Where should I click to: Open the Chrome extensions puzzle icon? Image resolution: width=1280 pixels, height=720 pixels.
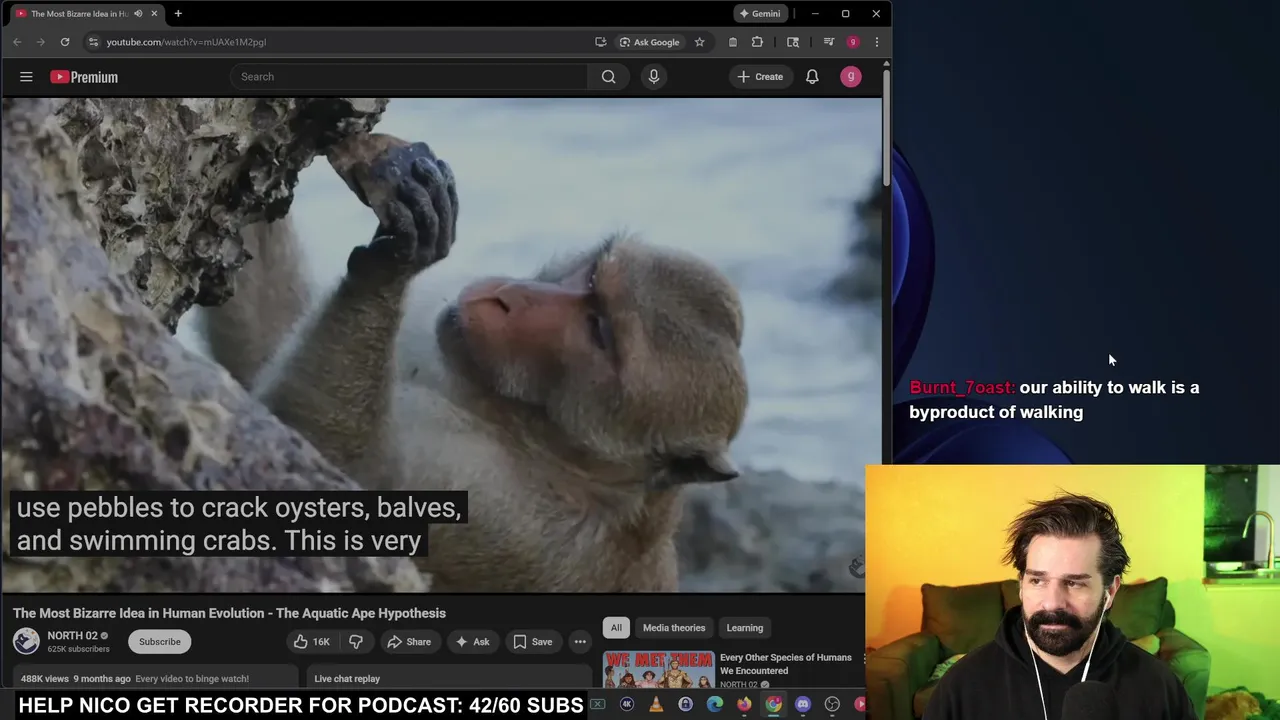(x=757, y=42)
